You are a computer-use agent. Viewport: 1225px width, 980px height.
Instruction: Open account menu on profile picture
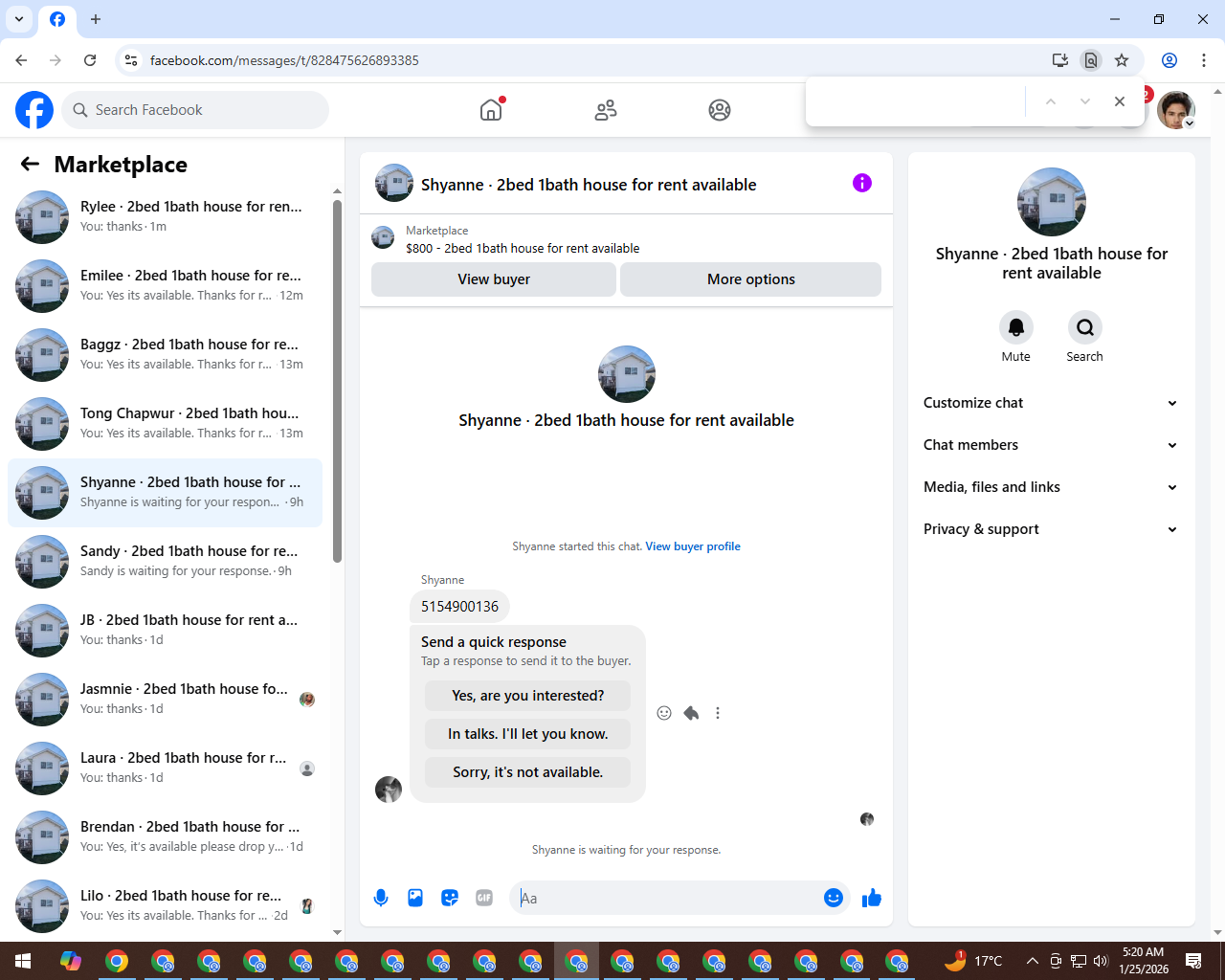1176,110
